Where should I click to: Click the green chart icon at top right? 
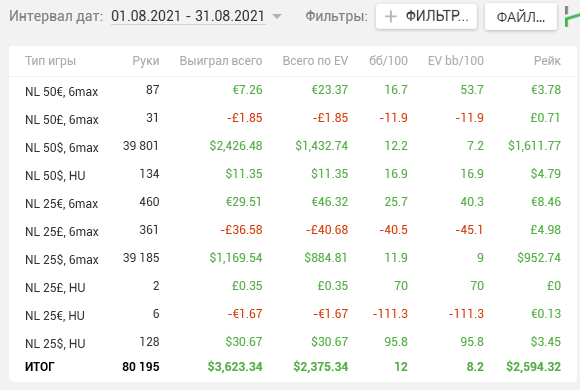[x=572, y=17]
